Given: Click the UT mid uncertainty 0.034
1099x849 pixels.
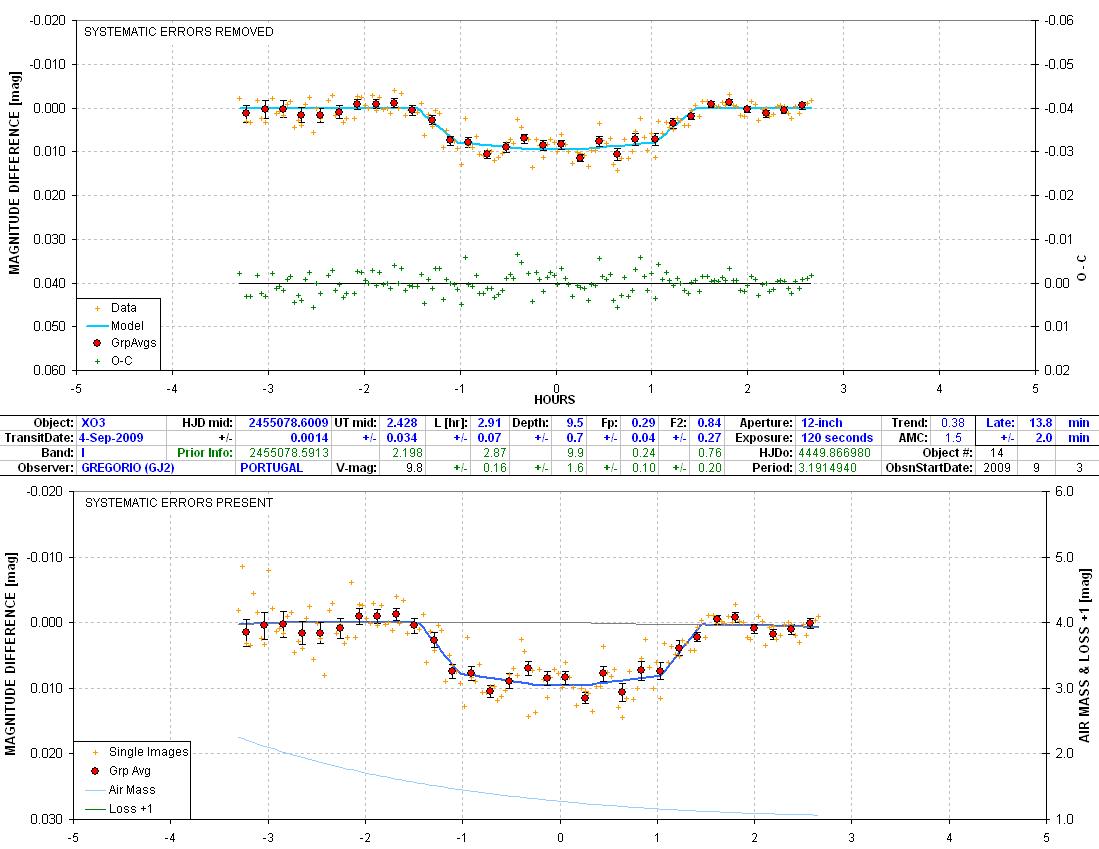Looking at the screenshot, I should (x=402, y=437).
